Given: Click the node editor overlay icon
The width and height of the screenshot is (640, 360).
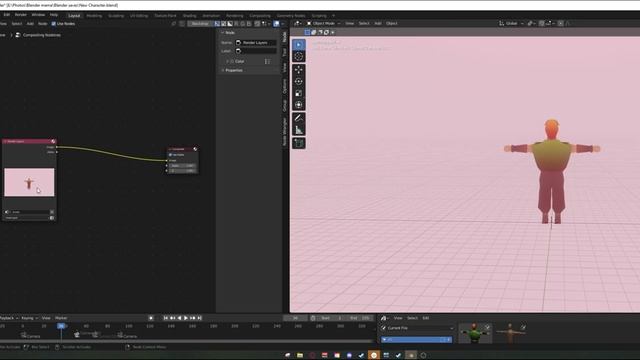Looking at the screenshot, I should click(276, 24).
